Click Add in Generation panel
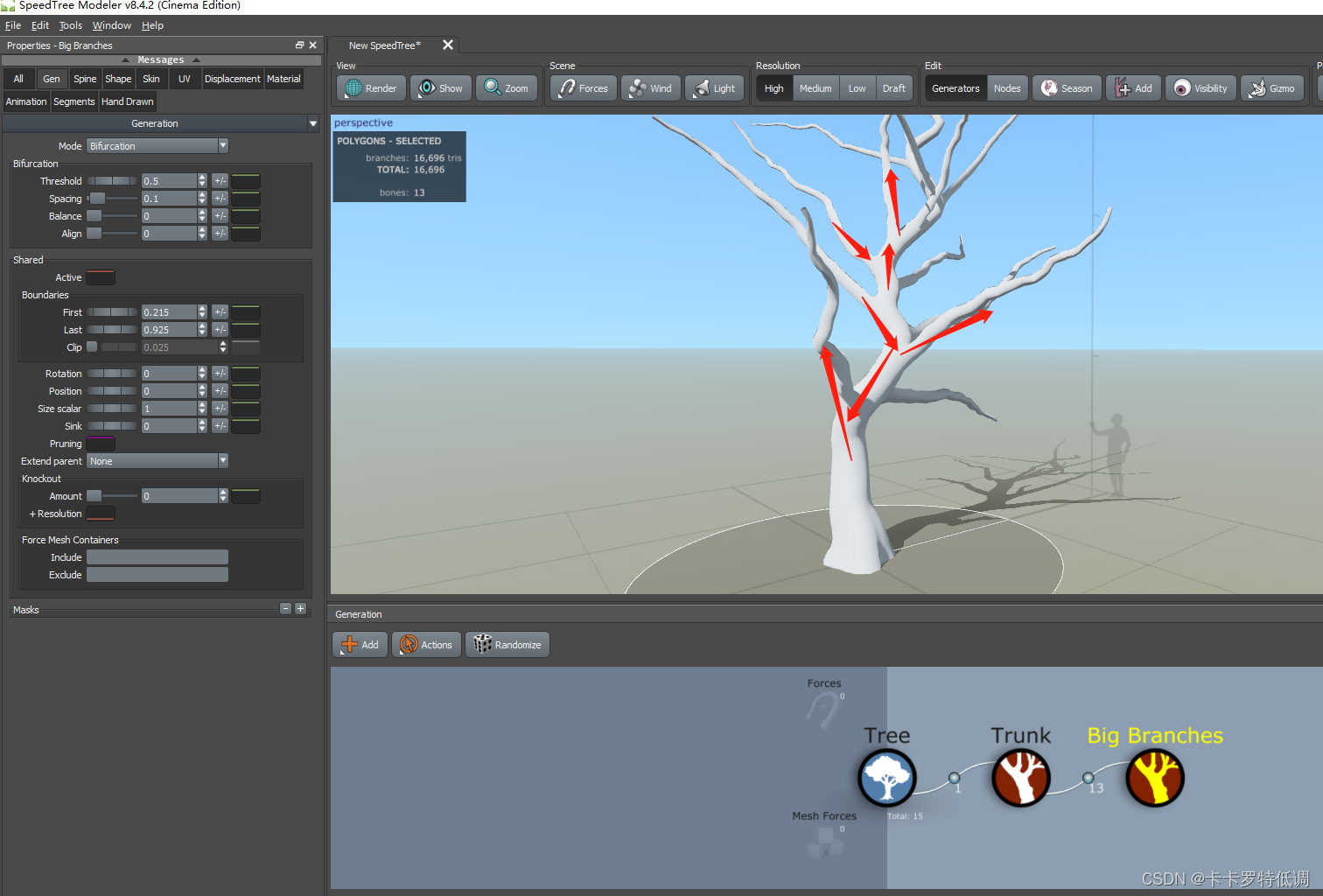 (360, 645)
